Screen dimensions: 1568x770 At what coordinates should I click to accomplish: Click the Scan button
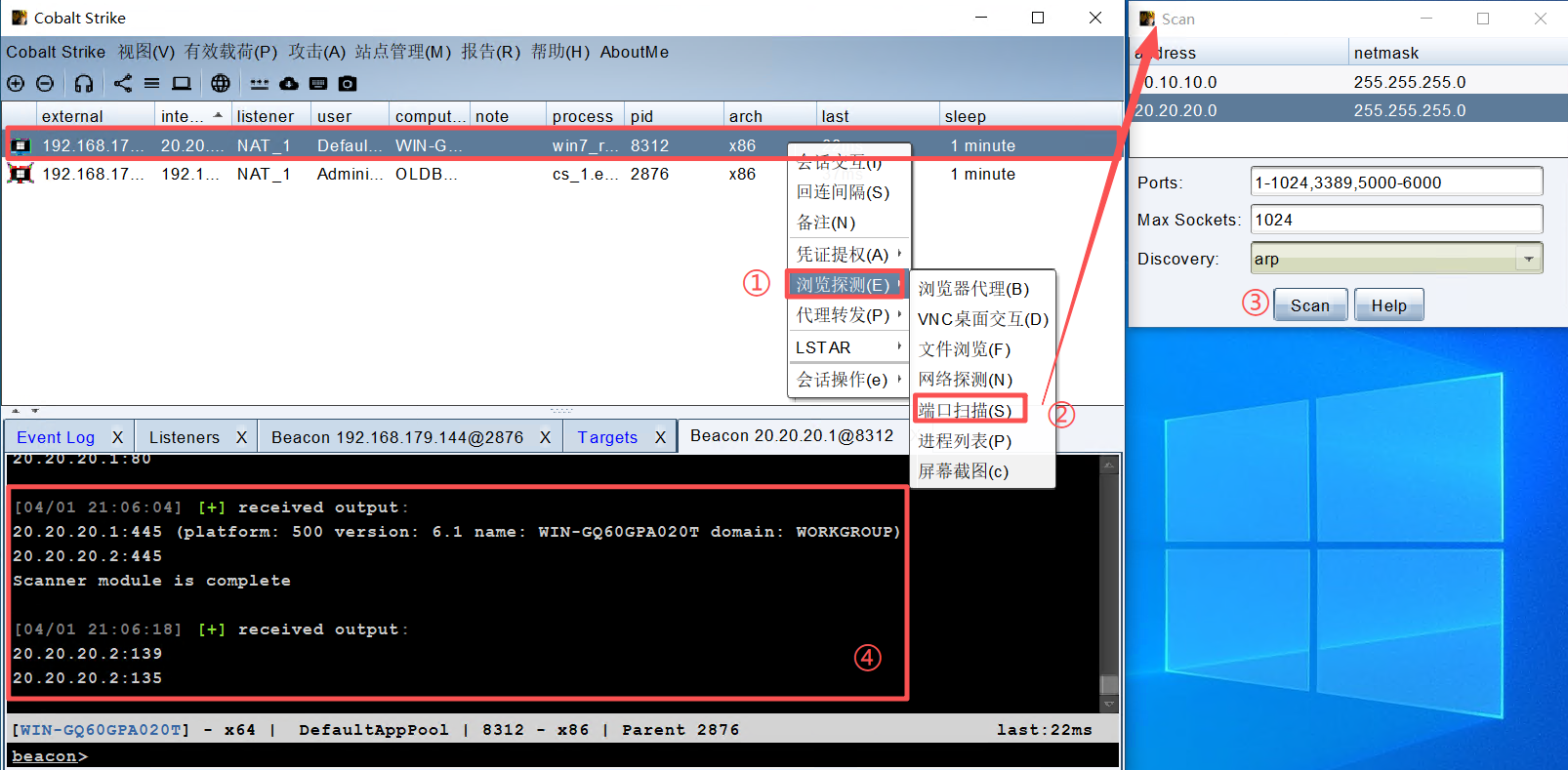1310,305
